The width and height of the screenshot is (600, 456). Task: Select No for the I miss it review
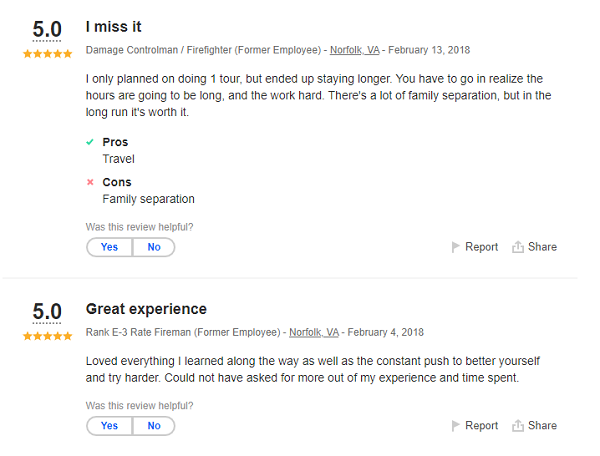(154, 247)
